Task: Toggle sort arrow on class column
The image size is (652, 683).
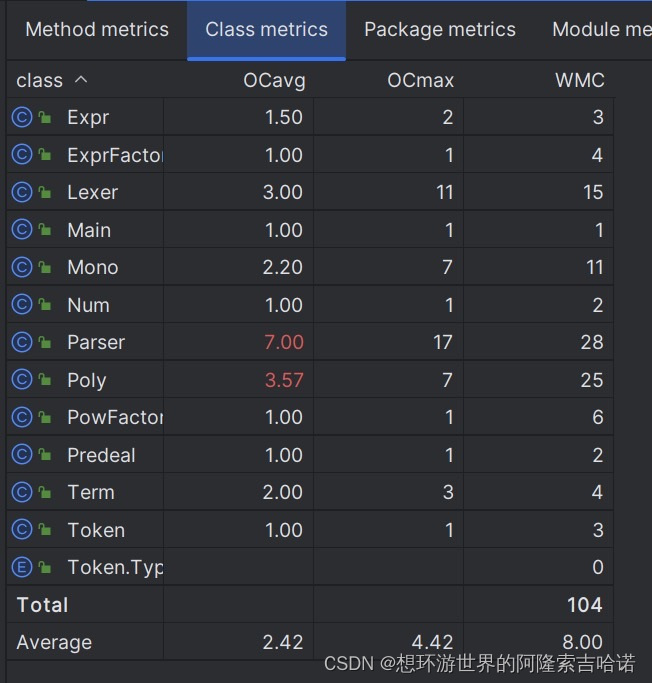Action: coord(81,80)
